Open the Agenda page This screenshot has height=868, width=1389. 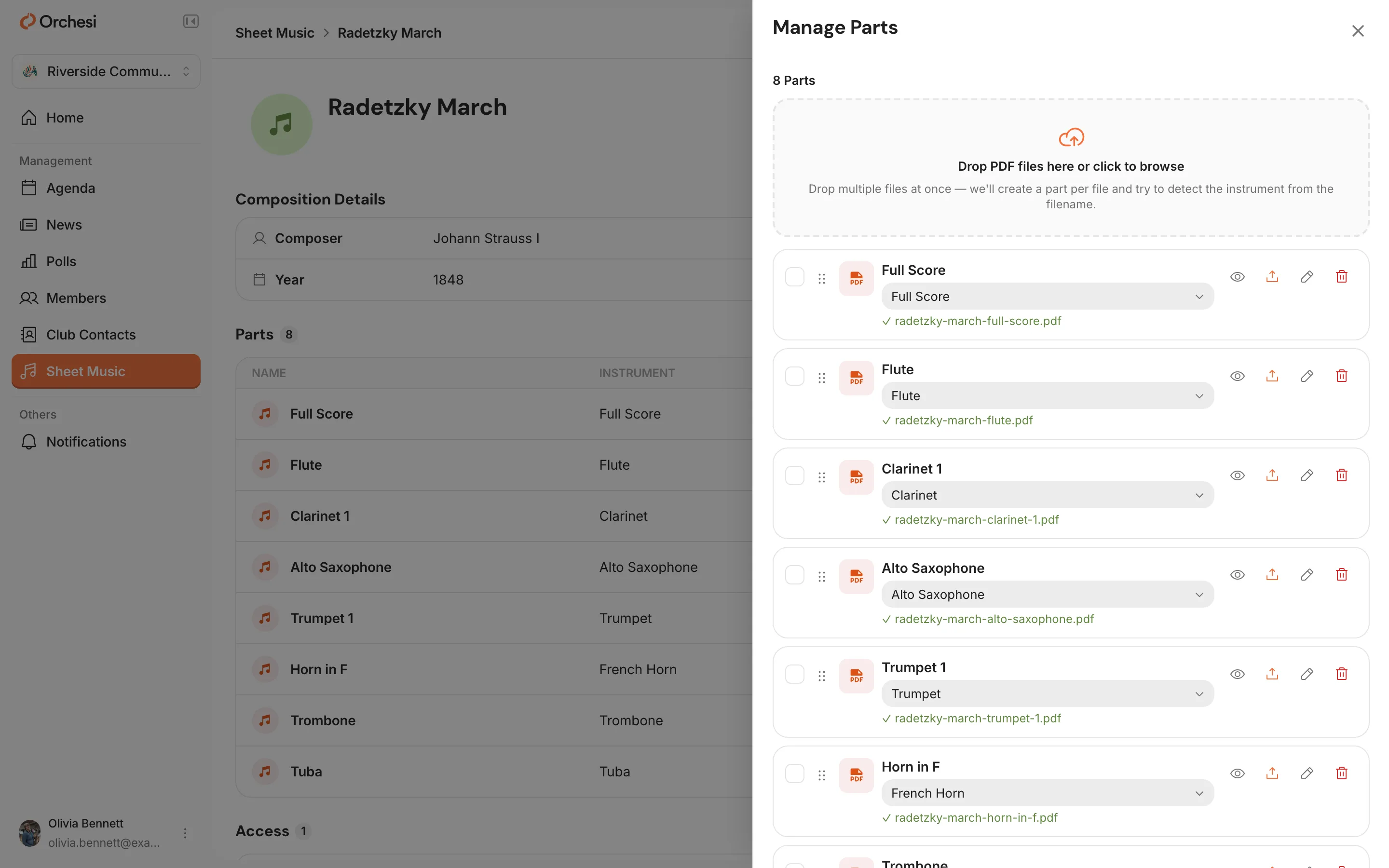pos(106,188)
